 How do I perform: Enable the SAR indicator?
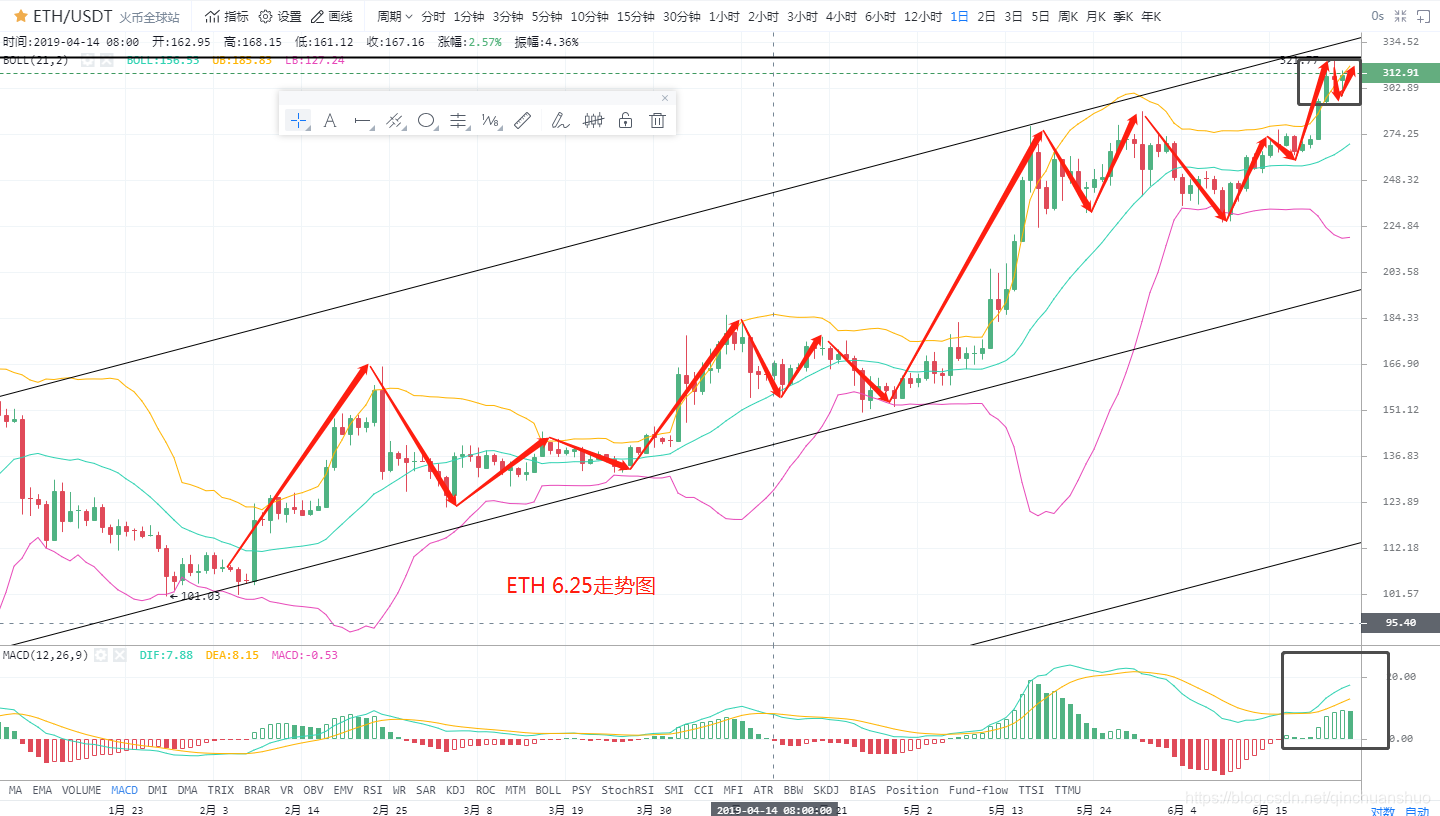(x=426, y=790)
